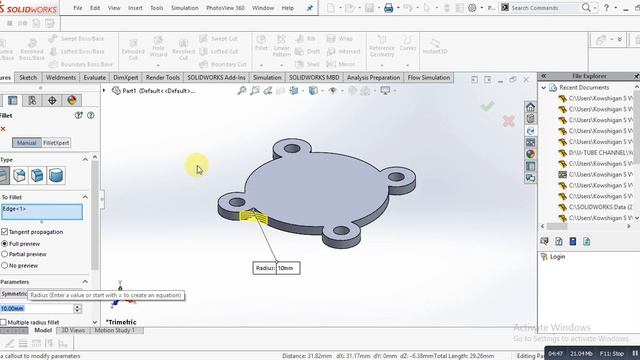Select the Variable Size Fillet type icon
Image resolution: width=640 pixels, height=360 pixels.
(19, 176)
